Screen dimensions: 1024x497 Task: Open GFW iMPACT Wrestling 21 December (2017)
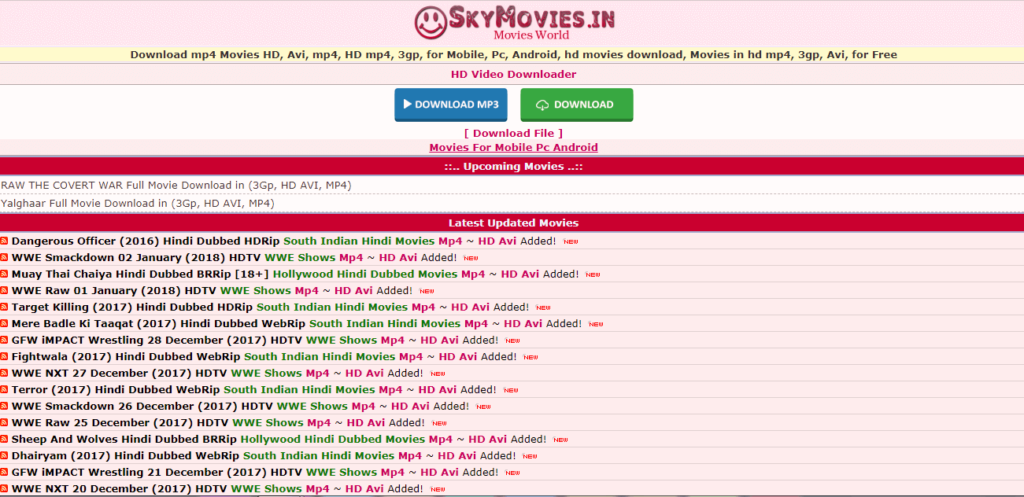pyautogui.click(x=157, y=472)
